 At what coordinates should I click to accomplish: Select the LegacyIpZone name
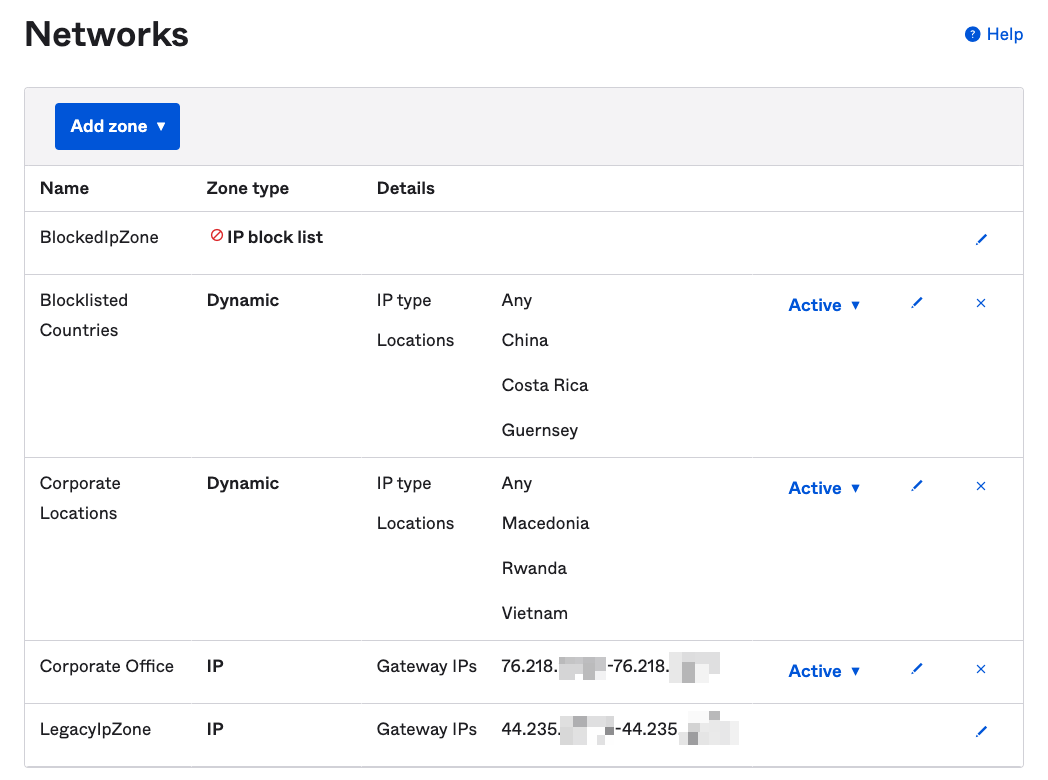click(96, 729)
